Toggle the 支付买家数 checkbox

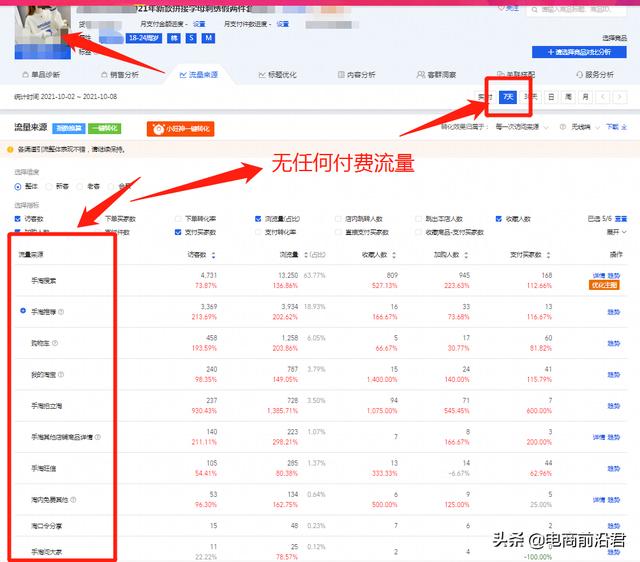[178, 232]
